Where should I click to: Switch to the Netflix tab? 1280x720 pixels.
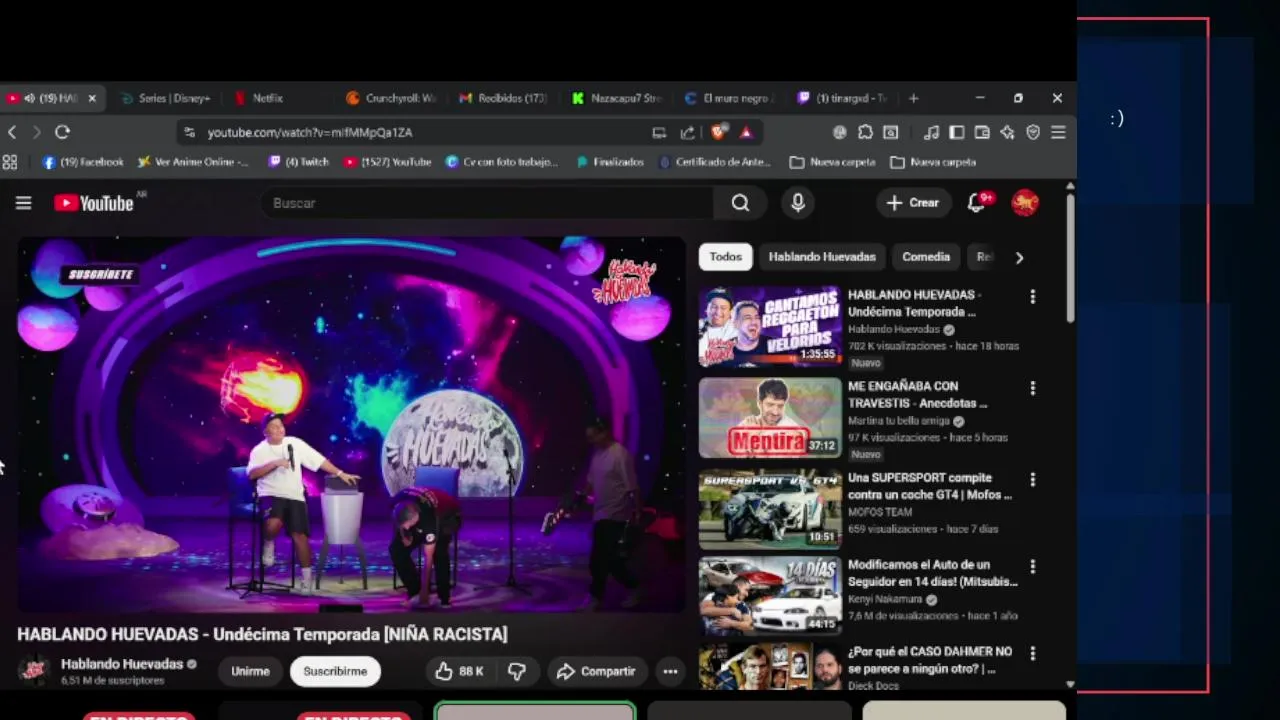(268, 98)
